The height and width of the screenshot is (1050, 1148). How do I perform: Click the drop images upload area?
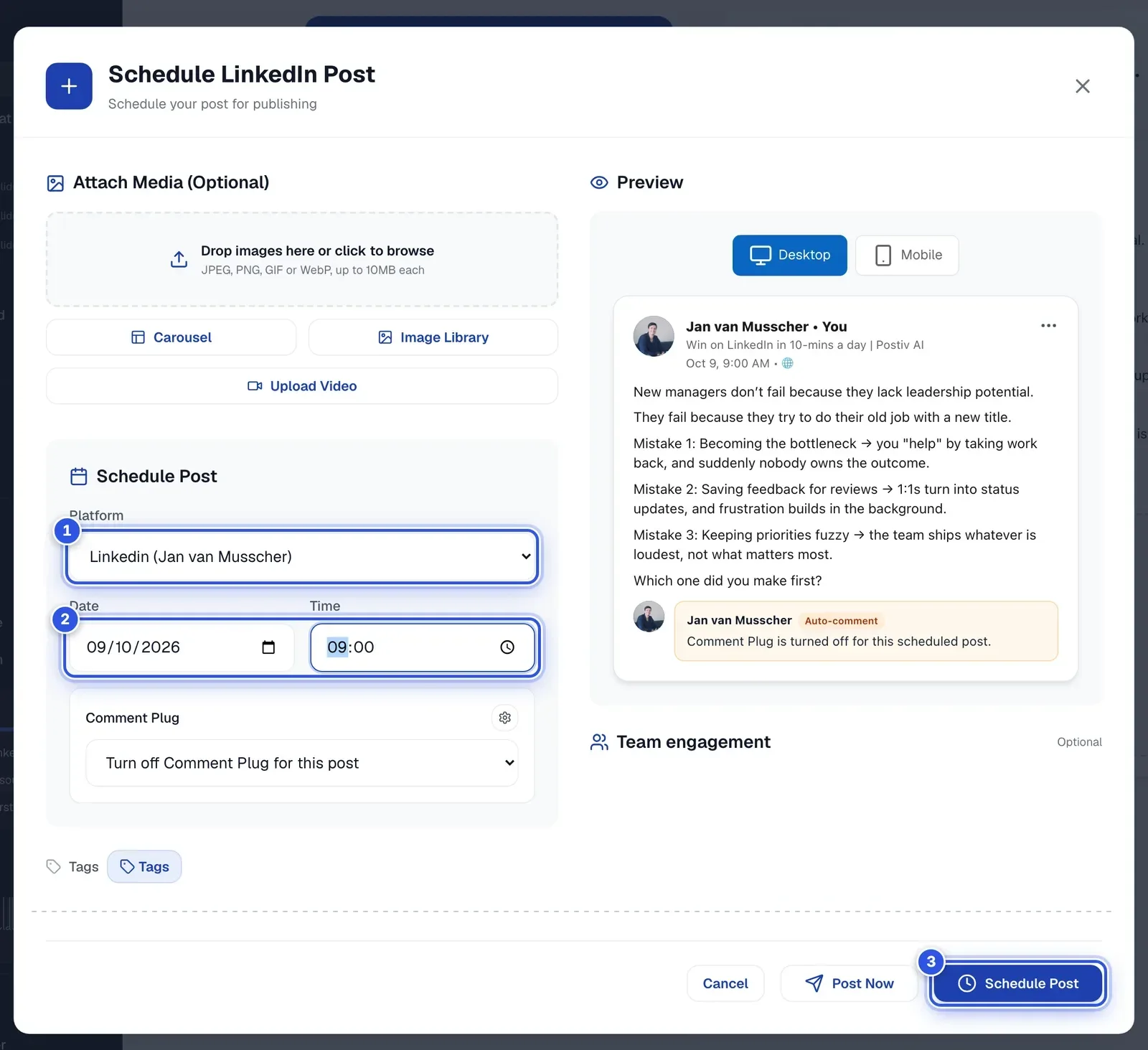pos(302,259)
